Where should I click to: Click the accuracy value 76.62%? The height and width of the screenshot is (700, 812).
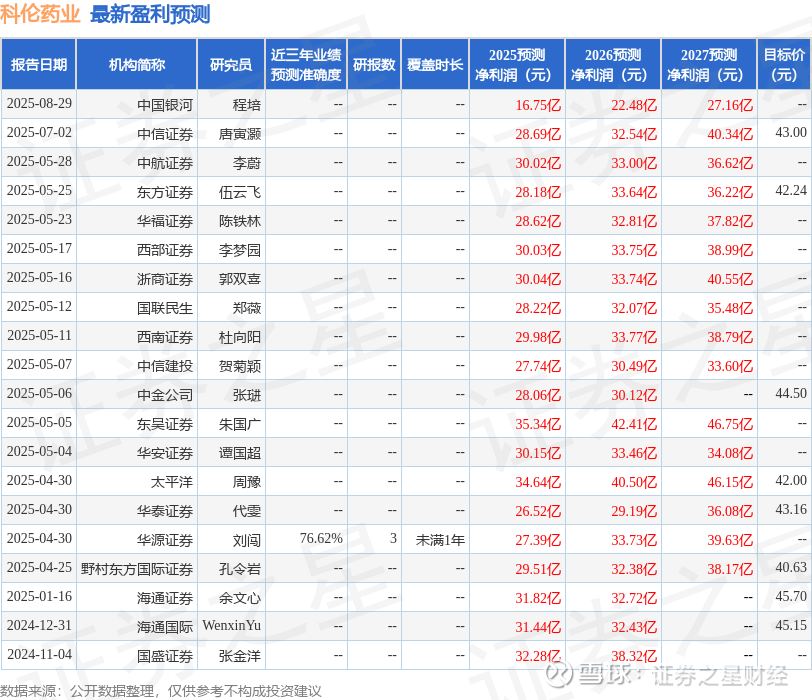[321, 538]
